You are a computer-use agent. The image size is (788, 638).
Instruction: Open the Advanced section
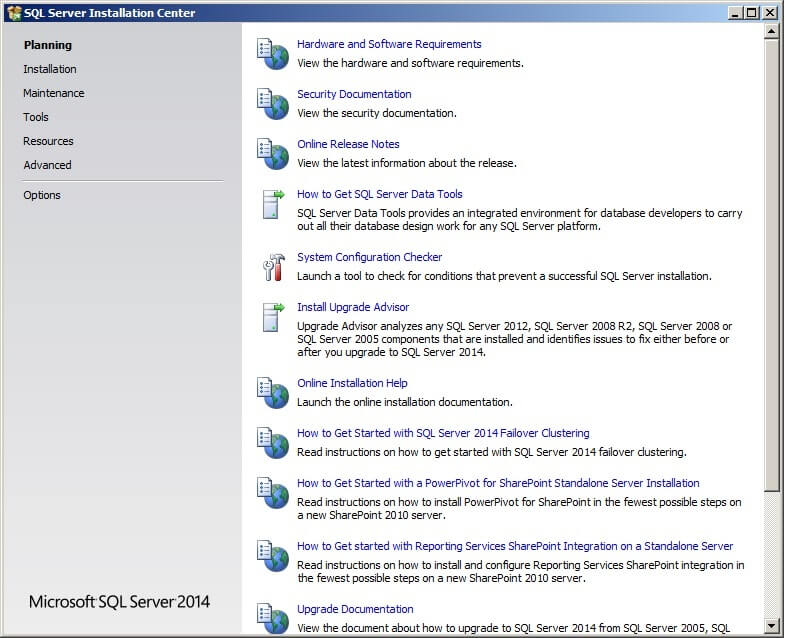point(47,165)
